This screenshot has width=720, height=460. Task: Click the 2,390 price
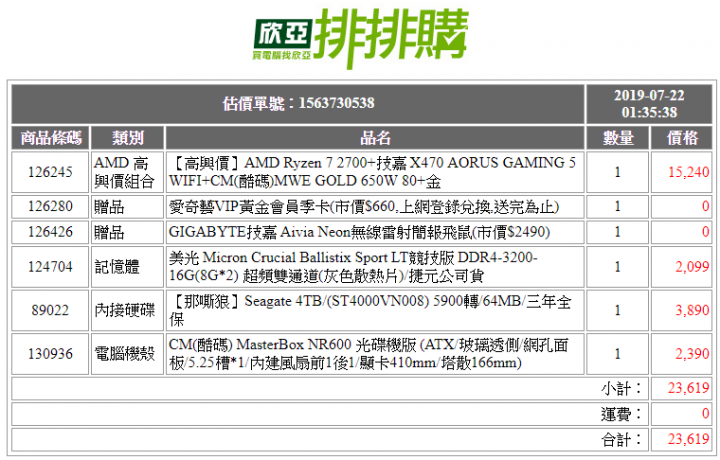click(692, 354)
